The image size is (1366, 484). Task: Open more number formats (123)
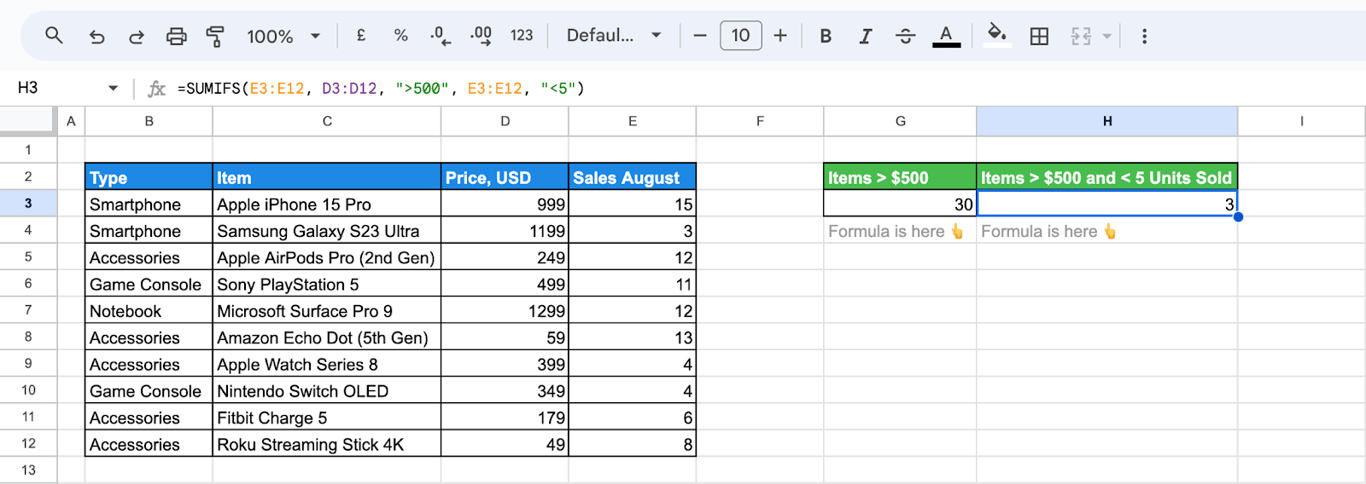[522, 36]
